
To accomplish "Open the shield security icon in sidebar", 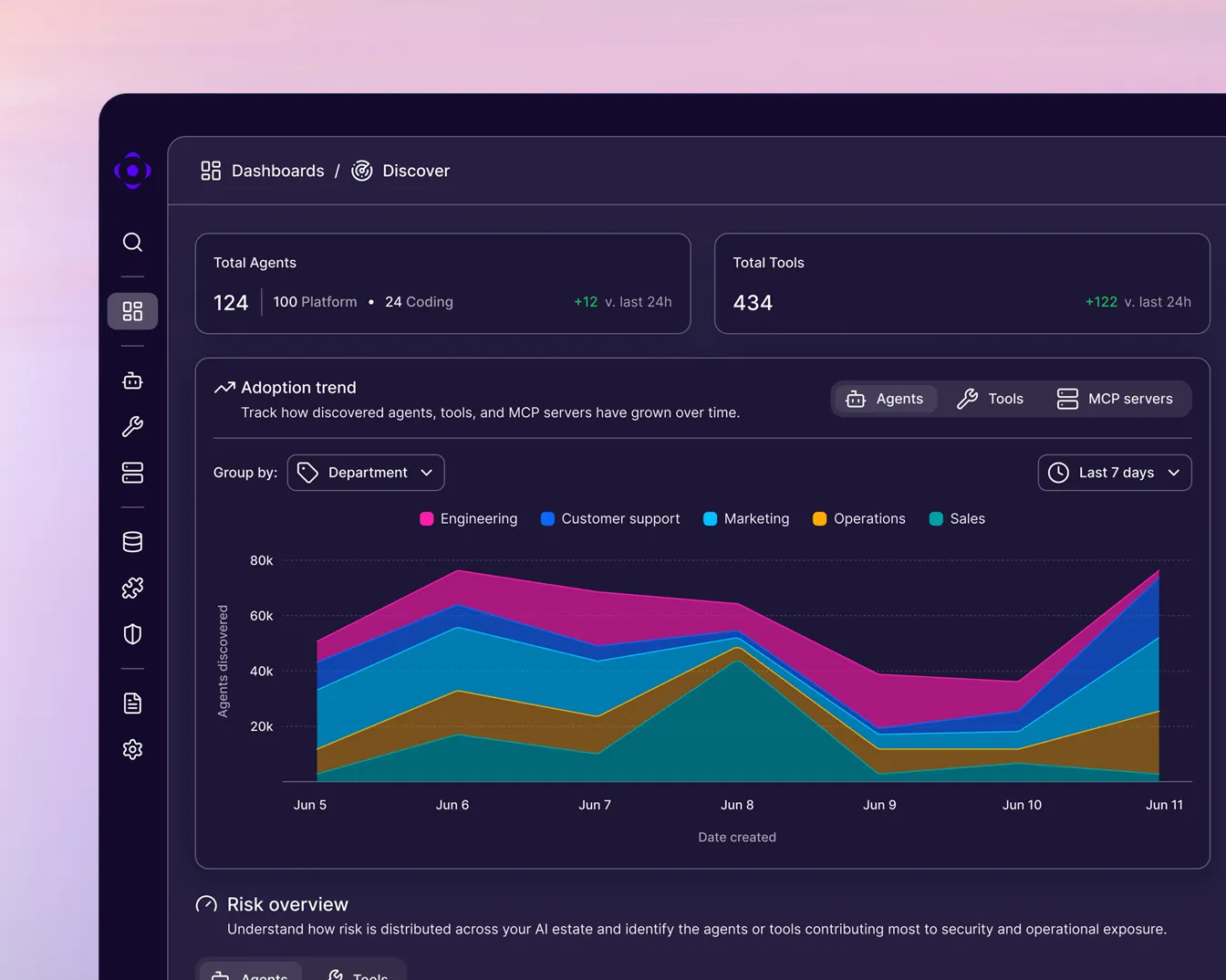I will coord(132,634).
